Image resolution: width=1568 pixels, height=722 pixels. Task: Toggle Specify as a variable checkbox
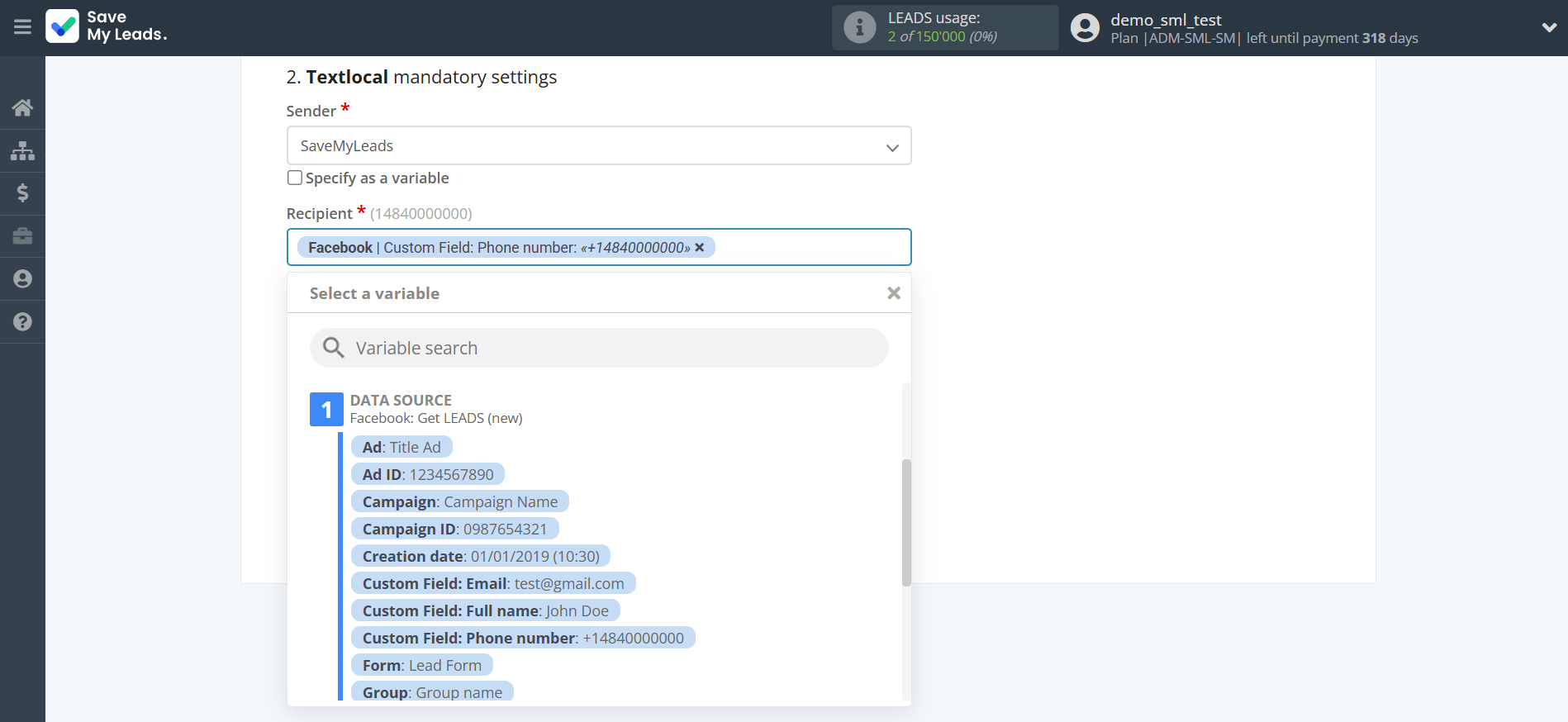294,178
